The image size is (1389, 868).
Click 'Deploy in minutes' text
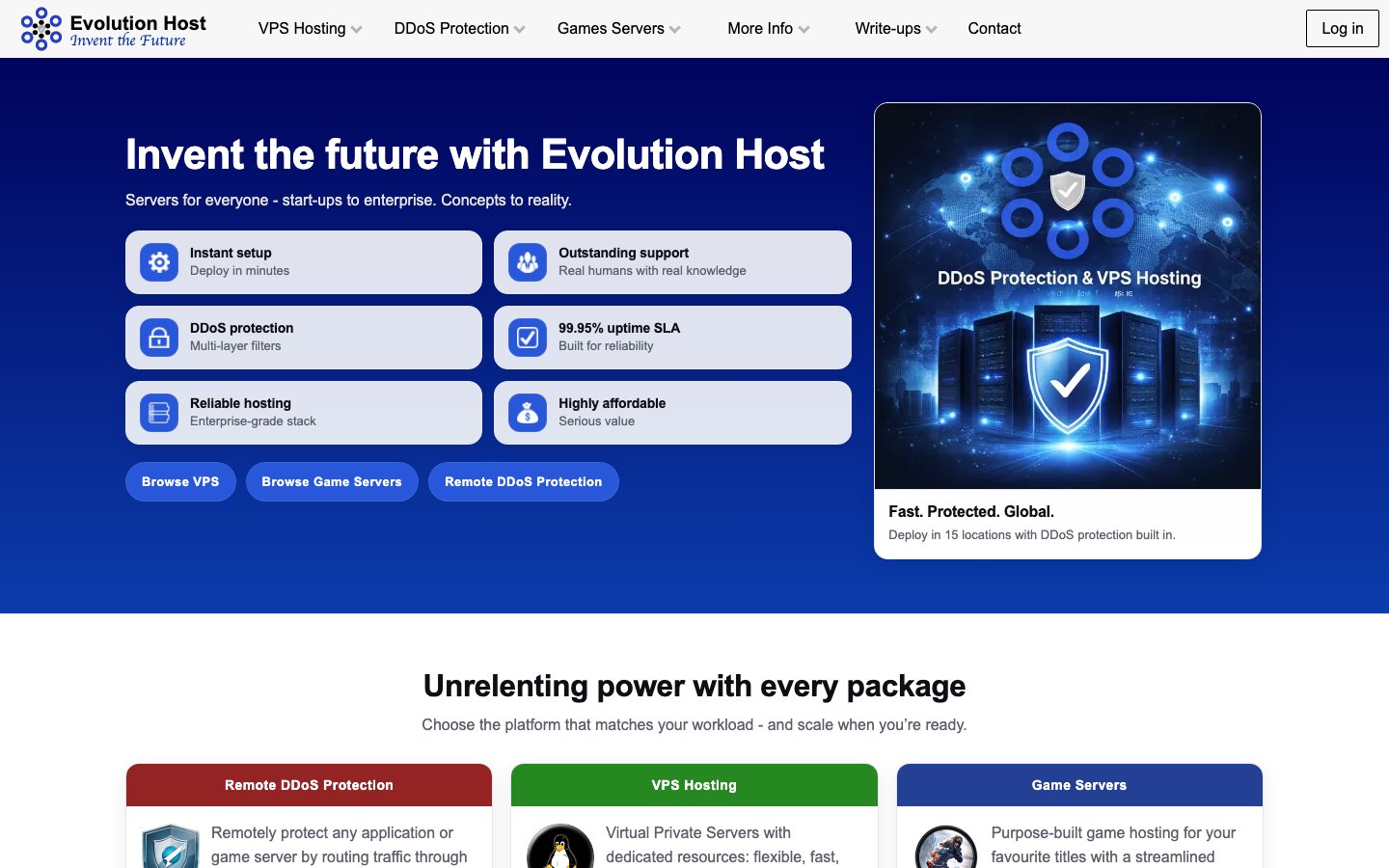coord(239,271)
